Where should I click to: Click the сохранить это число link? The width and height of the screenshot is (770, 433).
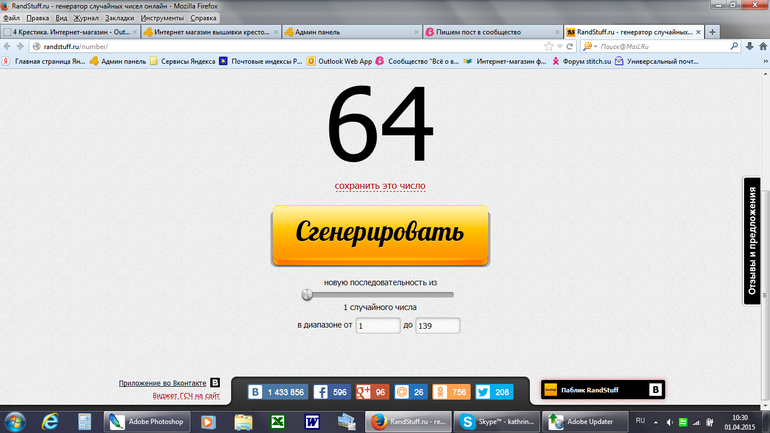point(379,186)
